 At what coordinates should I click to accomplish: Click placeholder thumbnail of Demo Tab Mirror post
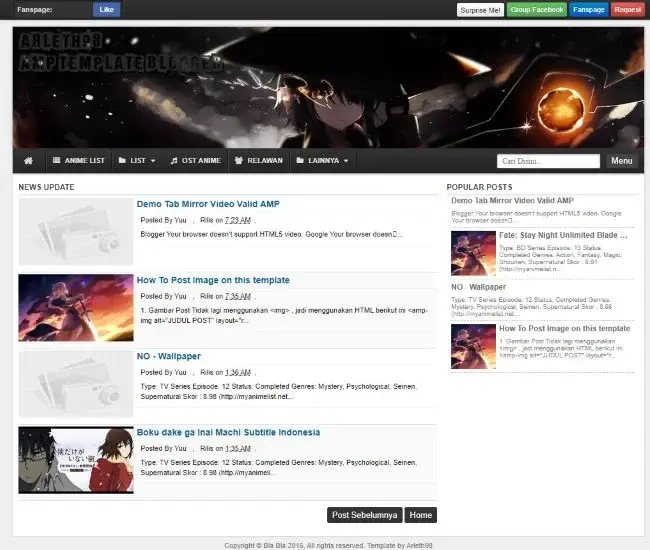point(76,231)
